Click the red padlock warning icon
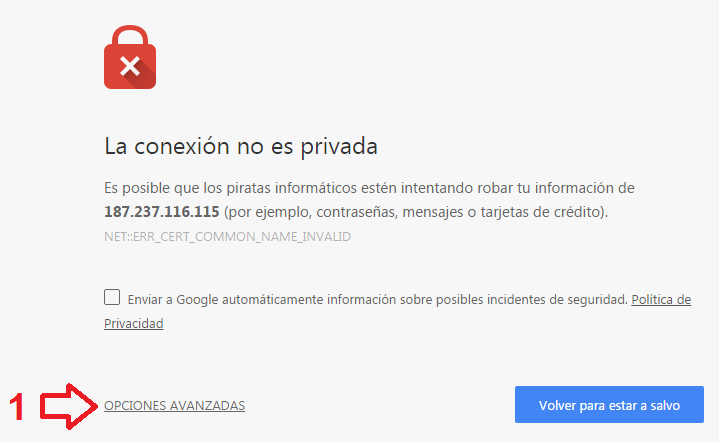The image size is (719, 442). (130, 57)
